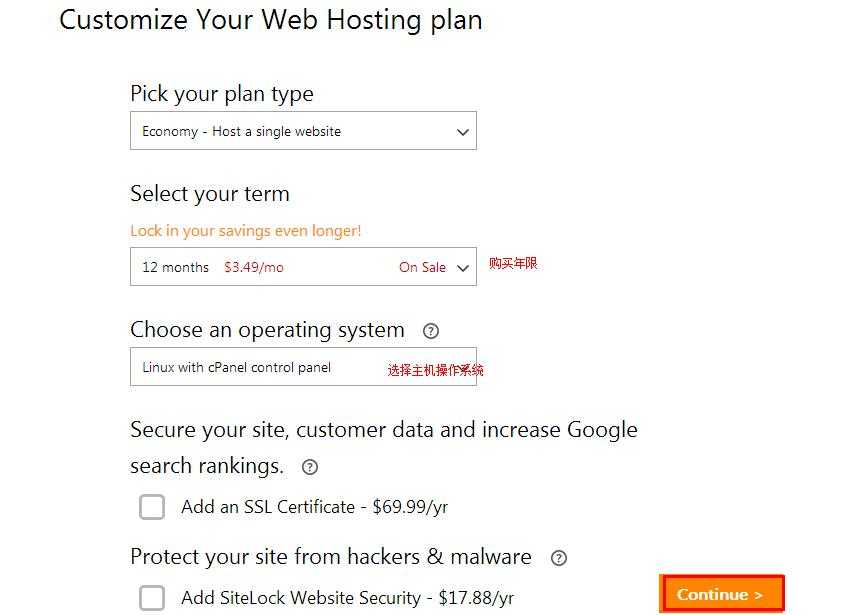The image size is (866, 615).
Task: Click the "Add an SSL Certificate - $69.99/yr" label
Action: [x=314, y=507]
